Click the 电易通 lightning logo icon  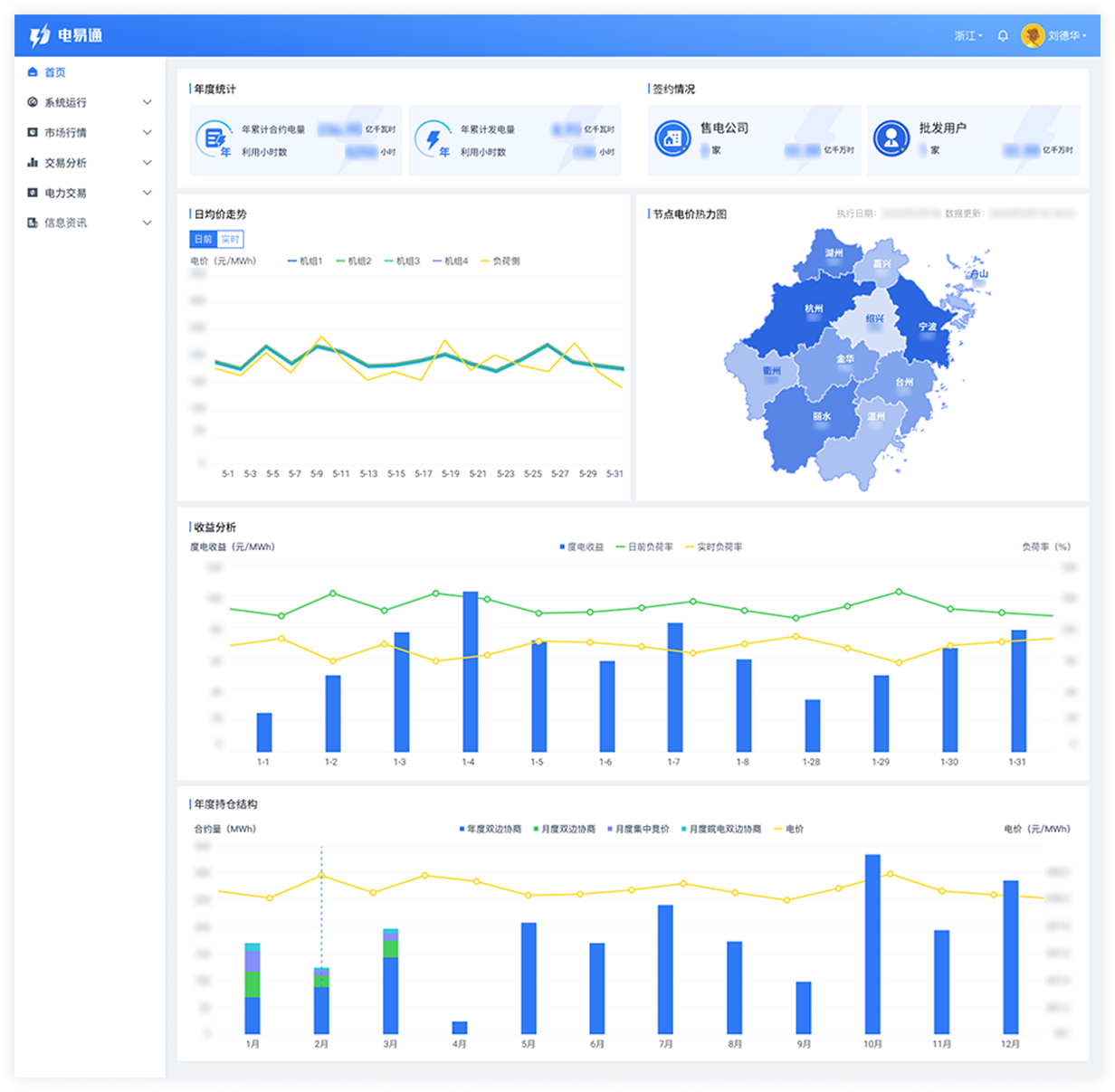[x=40, y=36]
